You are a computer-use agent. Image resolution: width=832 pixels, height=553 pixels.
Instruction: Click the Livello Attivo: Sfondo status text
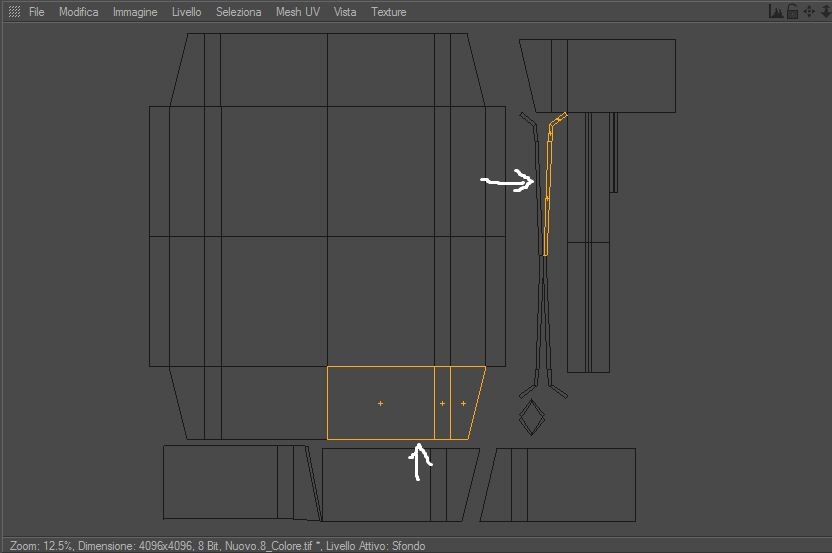click(376, 546)
